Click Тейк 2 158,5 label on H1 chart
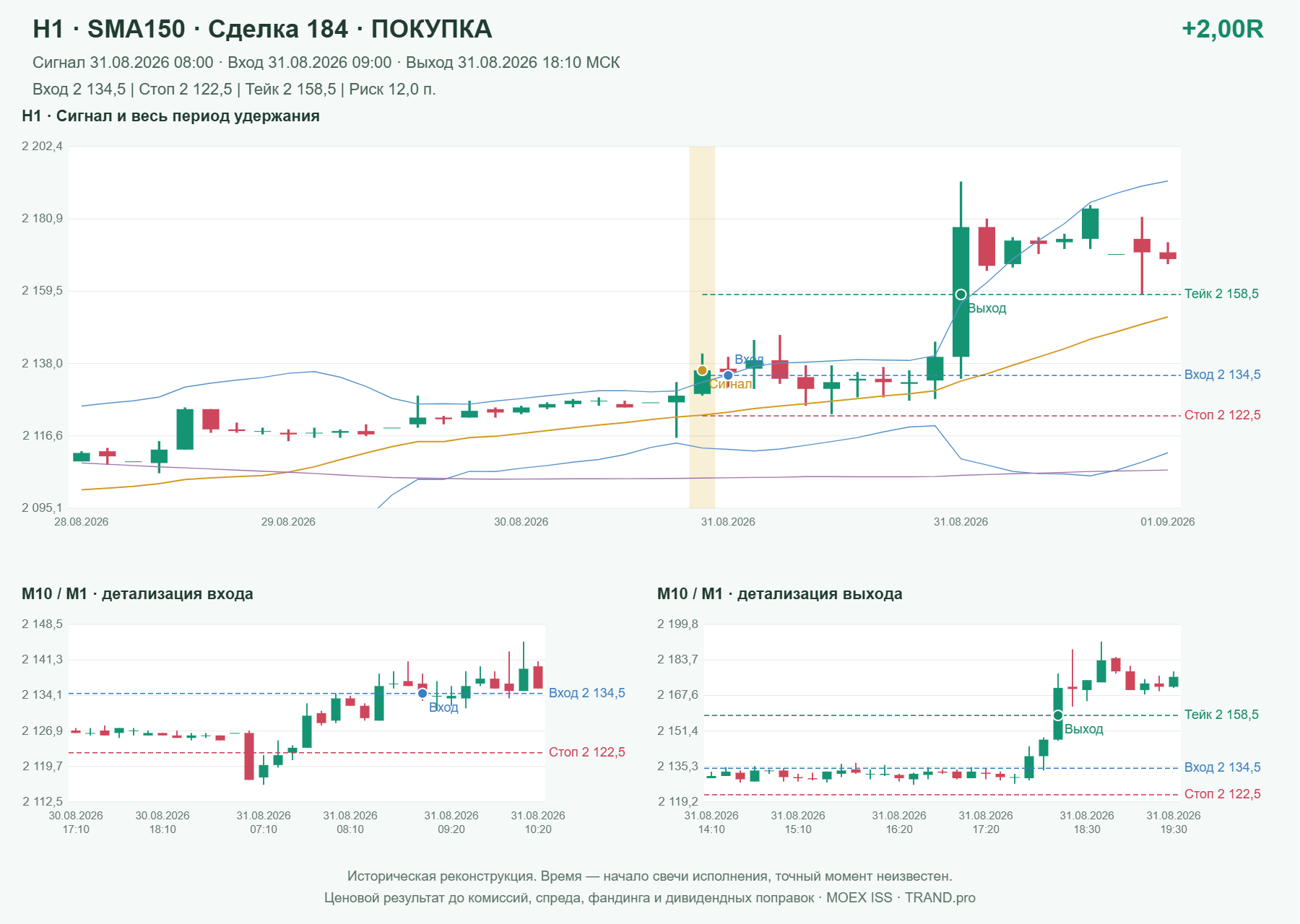The image size is (1300, 924). [1221, 294]
